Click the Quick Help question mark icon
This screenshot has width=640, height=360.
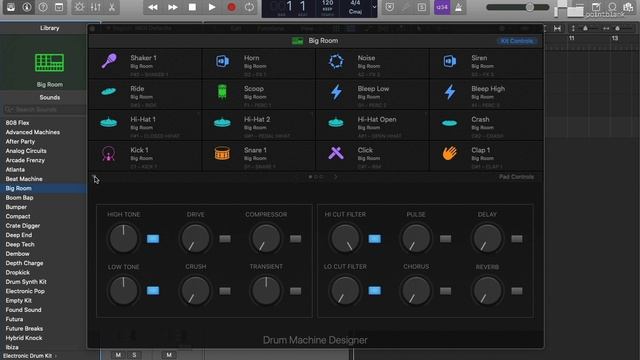(x=43, y=7)
